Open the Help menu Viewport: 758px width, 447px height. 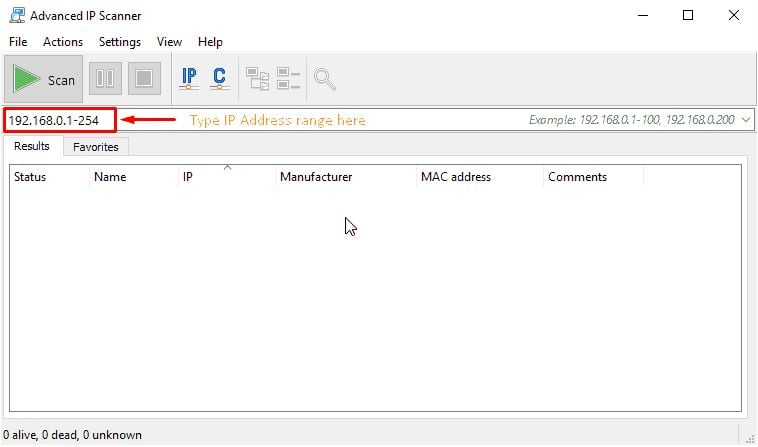(210, 42)
